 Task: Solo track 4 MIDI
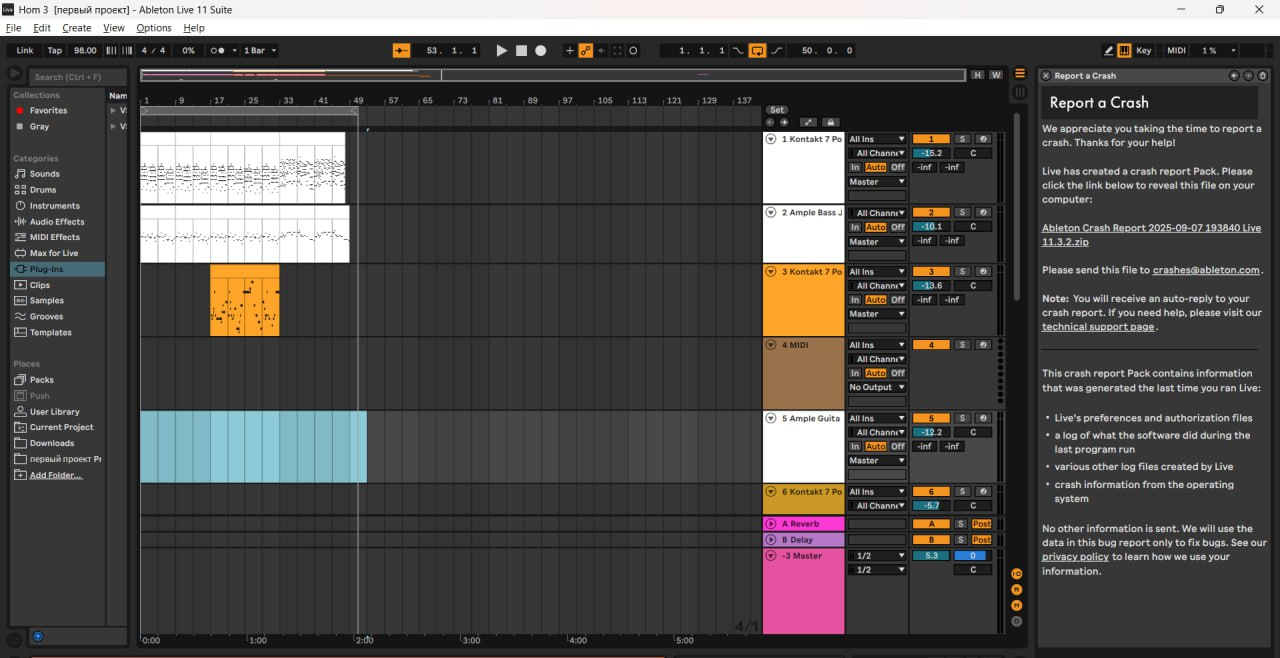point(962,345)
